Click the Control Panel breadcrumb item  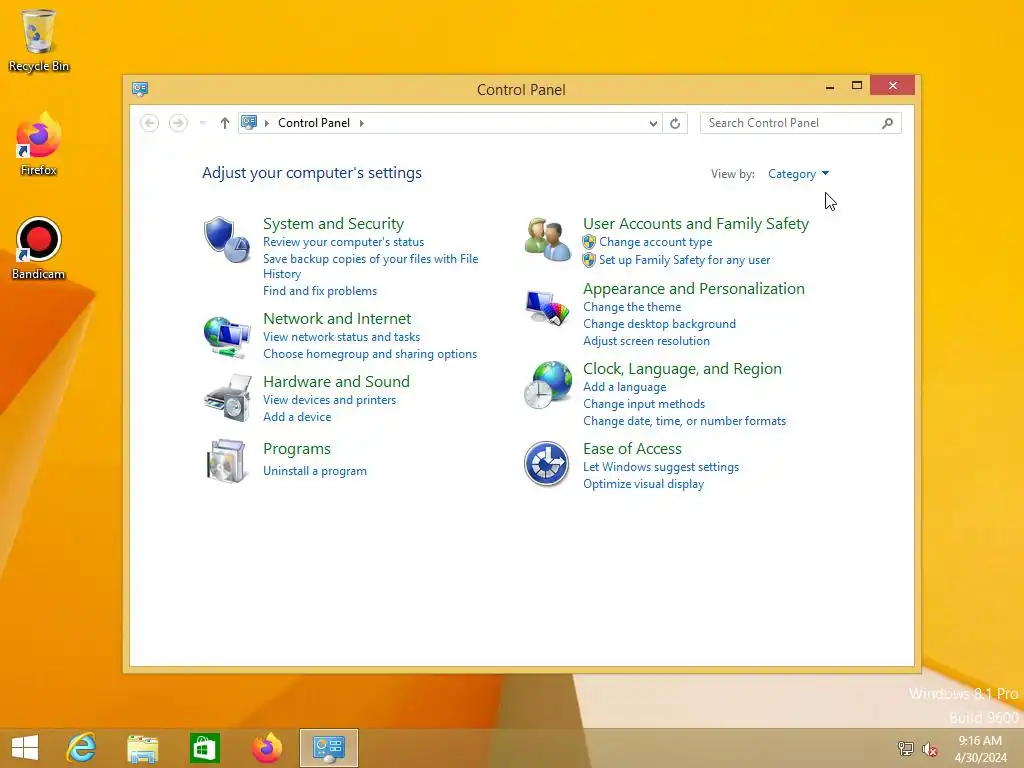[x=313, y=123]
